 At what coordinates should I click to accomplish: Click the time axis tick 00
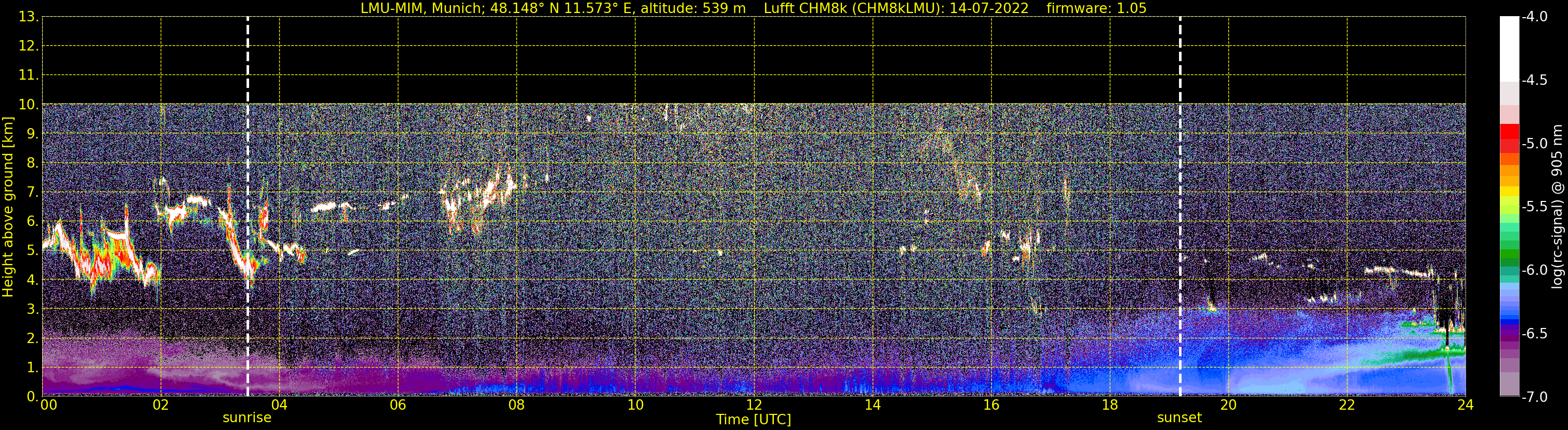tap(49, 405)
